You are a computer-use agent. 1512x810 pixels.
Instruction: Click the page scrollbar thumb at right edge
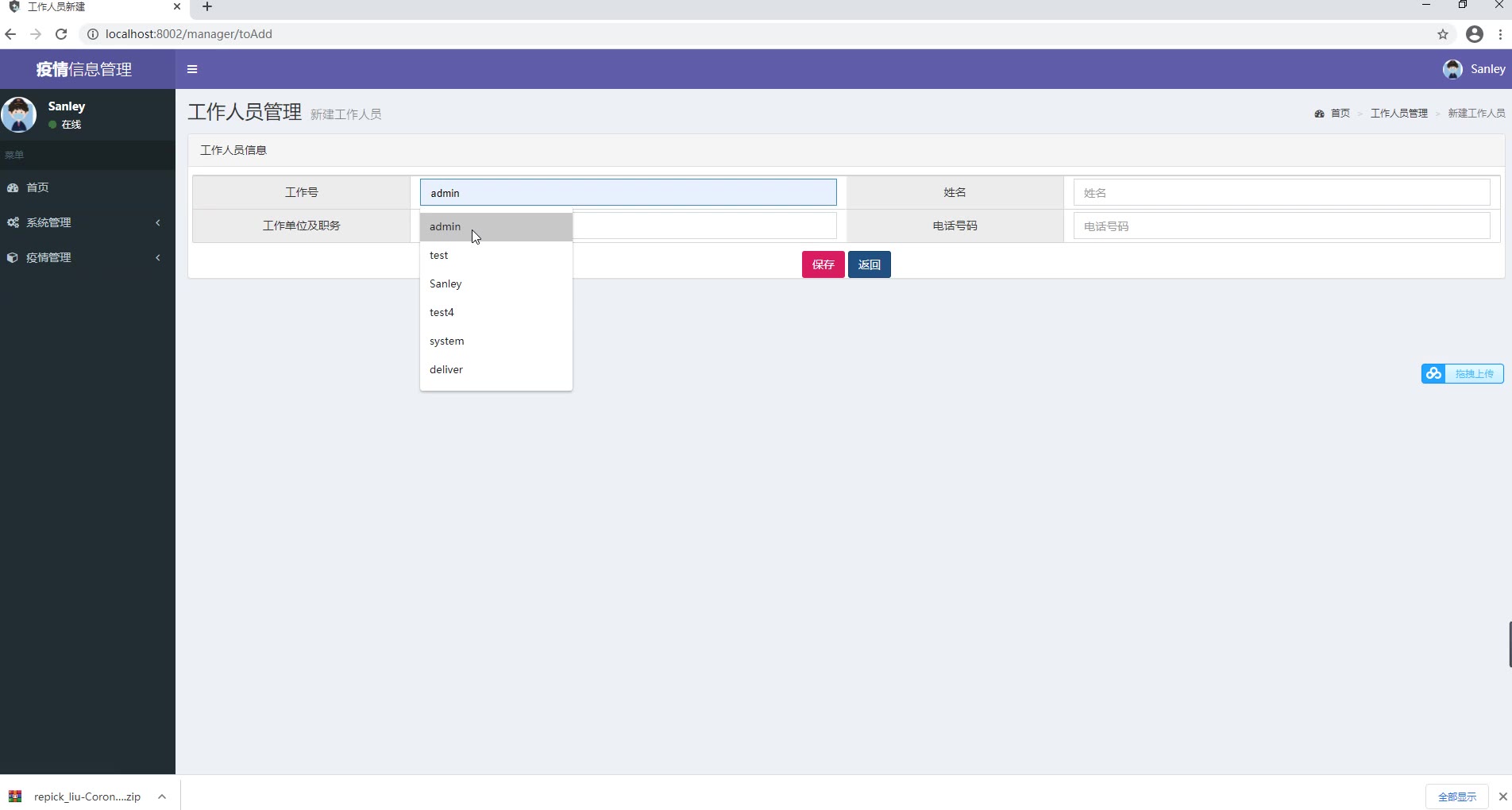1510,644
